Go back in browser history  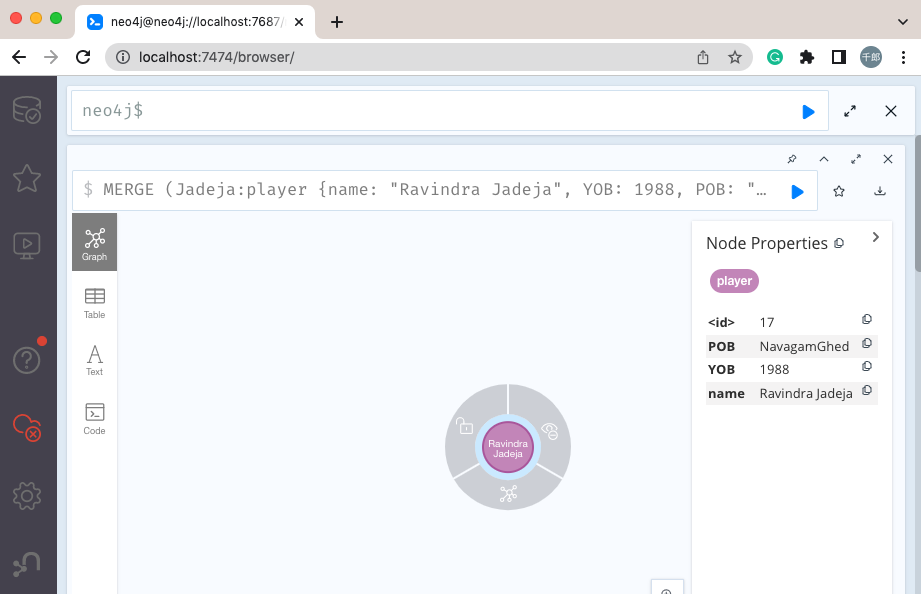(x=19, y=57)
